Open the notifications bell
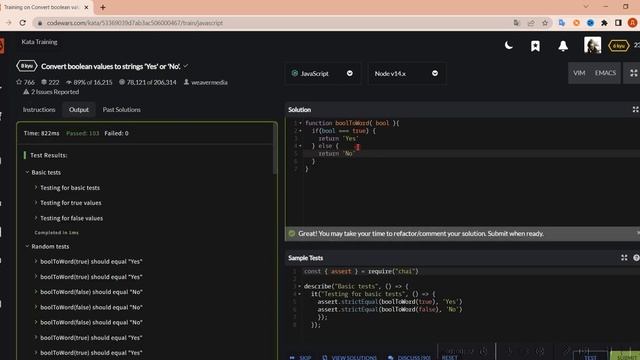Image resolution: width=640 pixels, height=360 pixels. 563,46
